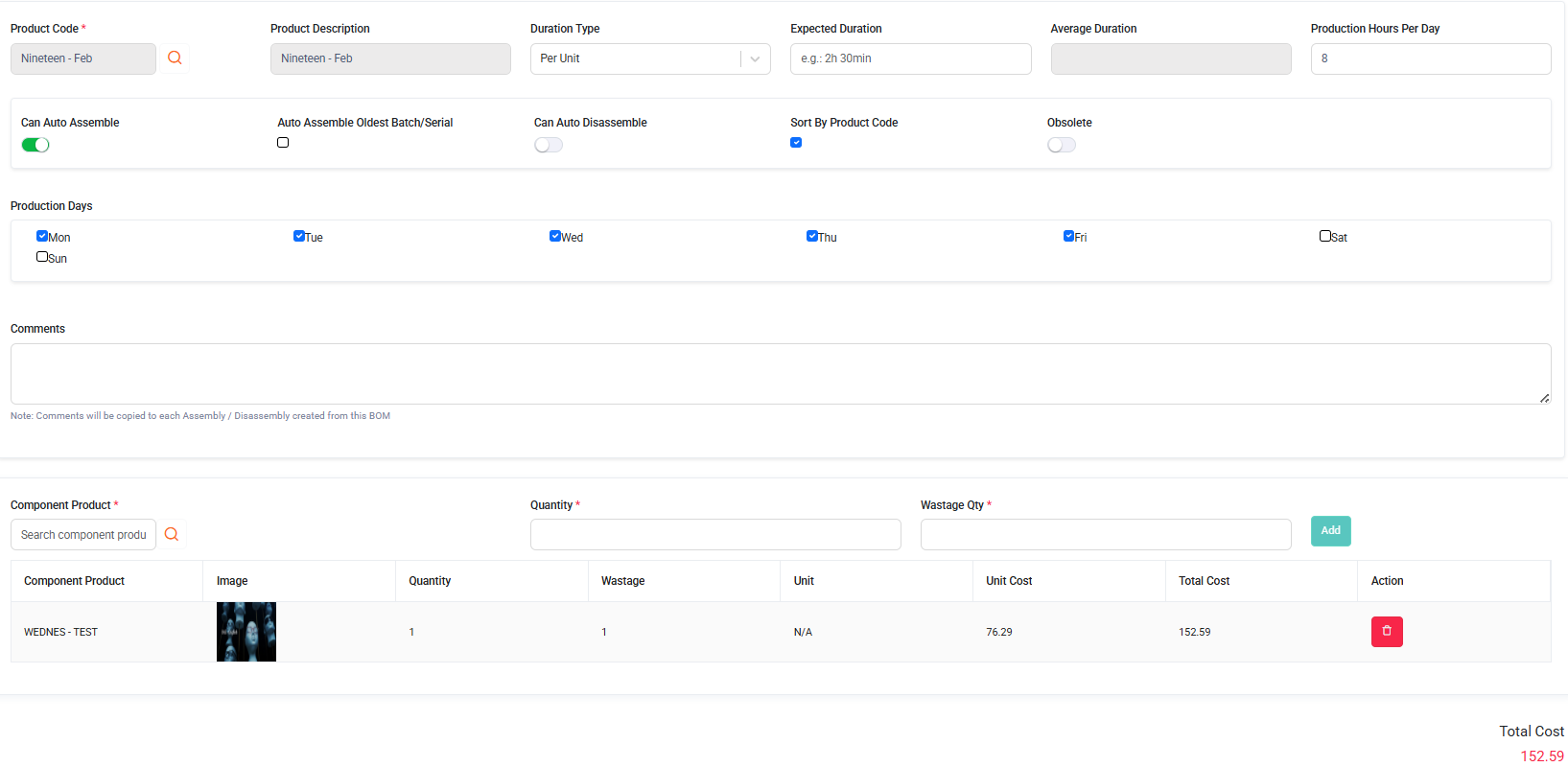The height and width of the screenshot is (767, 1568).
Task: Click the WEDNES - TEST component name
Action: 60,632
